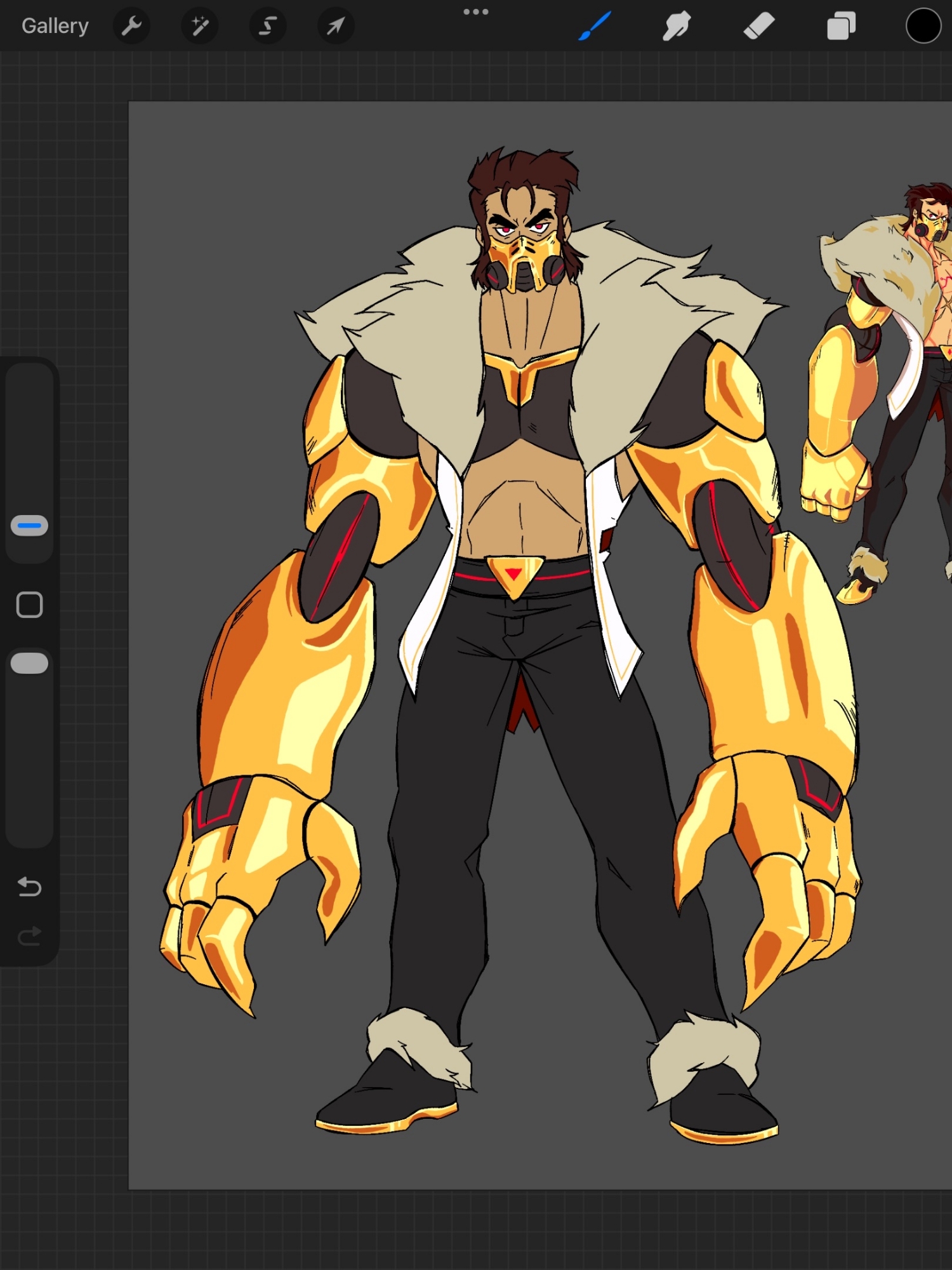The width and height of the screenshot is (952, 1270).
Task: Click the brush opacity slider handle
Action: pyautogui.click(x=30, y=663)
